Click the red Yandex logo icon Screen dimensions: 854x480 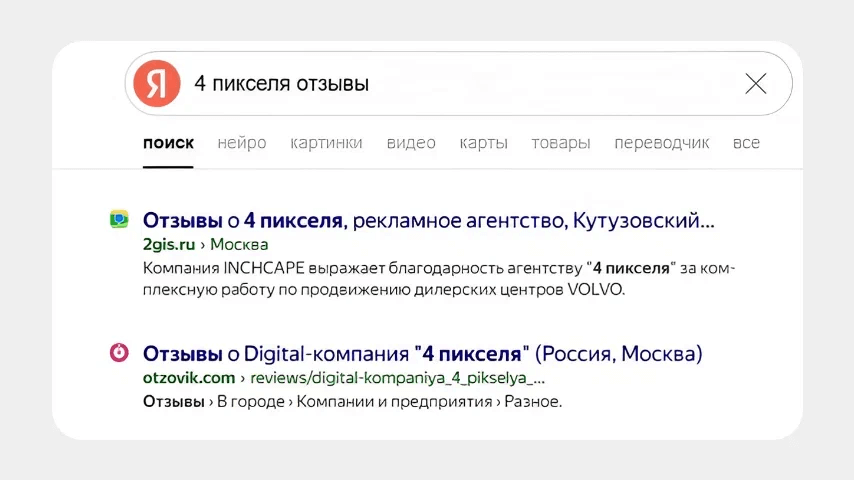point(157,83)
